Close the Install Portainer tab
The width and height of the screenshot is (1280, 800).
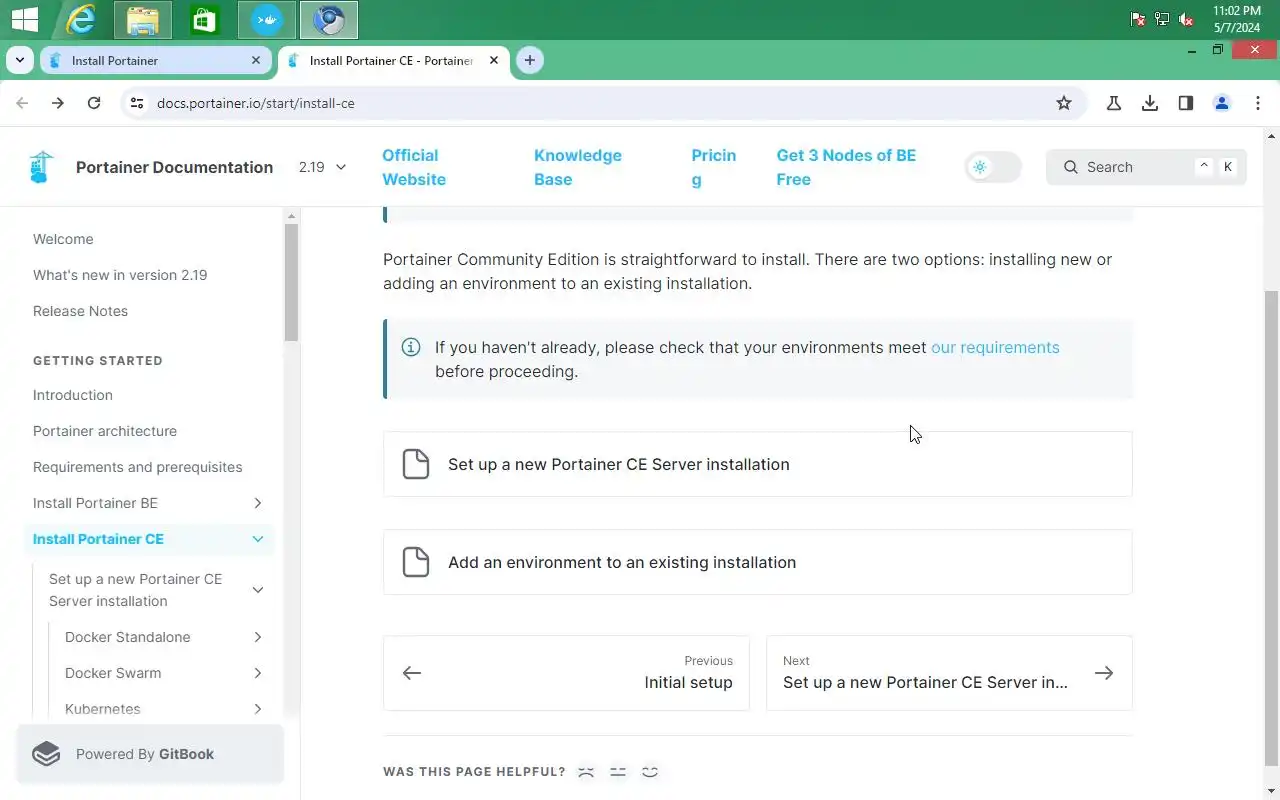[256, 60]
